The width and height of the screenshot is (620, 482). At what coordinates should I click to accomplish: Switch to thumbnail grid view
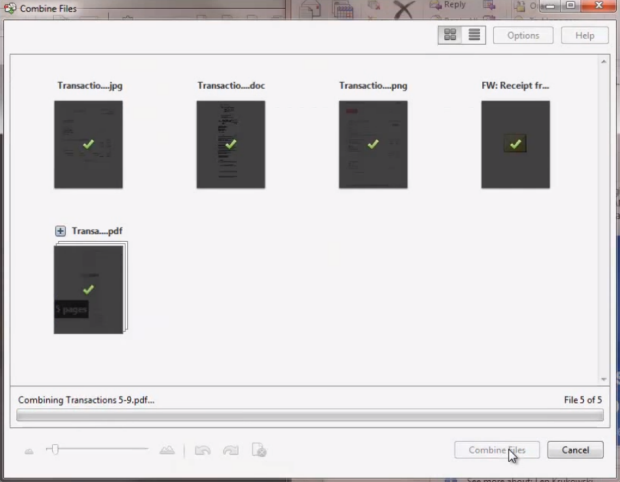tap(450, 35)
